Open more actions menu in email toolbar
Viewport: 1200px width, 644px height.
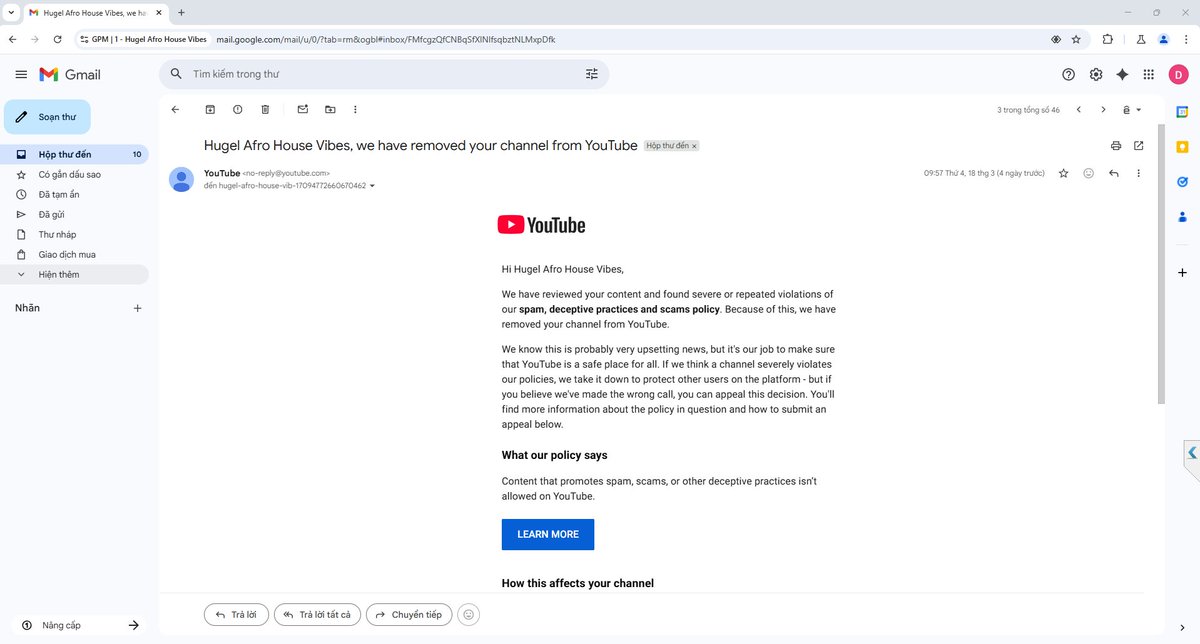click(x=355, y=109)
